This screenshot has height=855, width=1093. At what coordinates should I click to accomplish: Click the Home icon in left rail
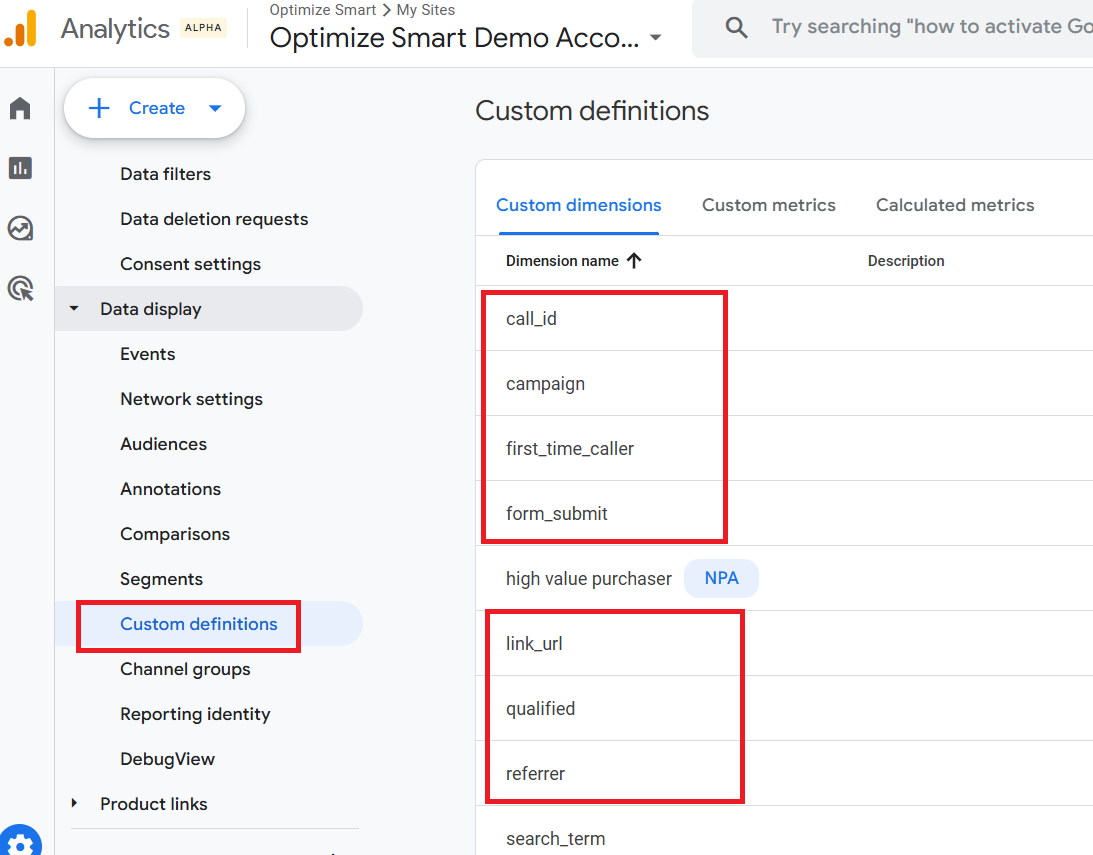(x=20, y=108)
